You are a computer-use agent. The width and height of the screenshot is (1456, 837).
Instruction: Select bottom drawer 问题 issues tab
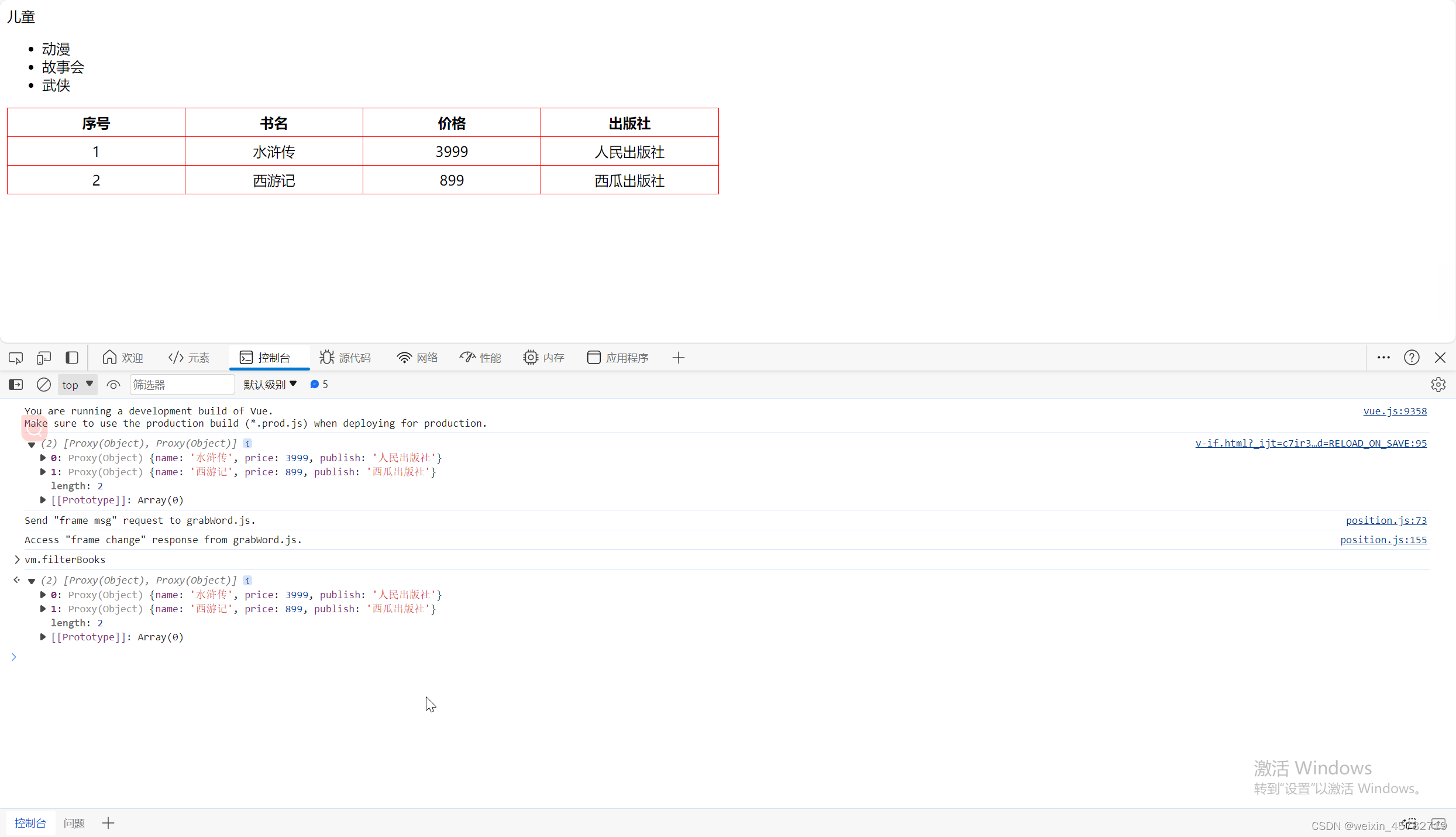click(x=74, y=824)
